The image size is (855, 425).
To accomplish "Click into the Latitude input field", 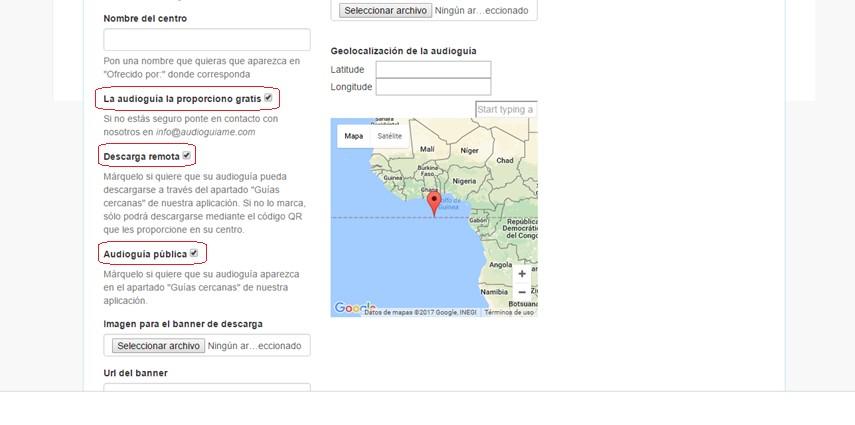I will click(x=433, y=70).
